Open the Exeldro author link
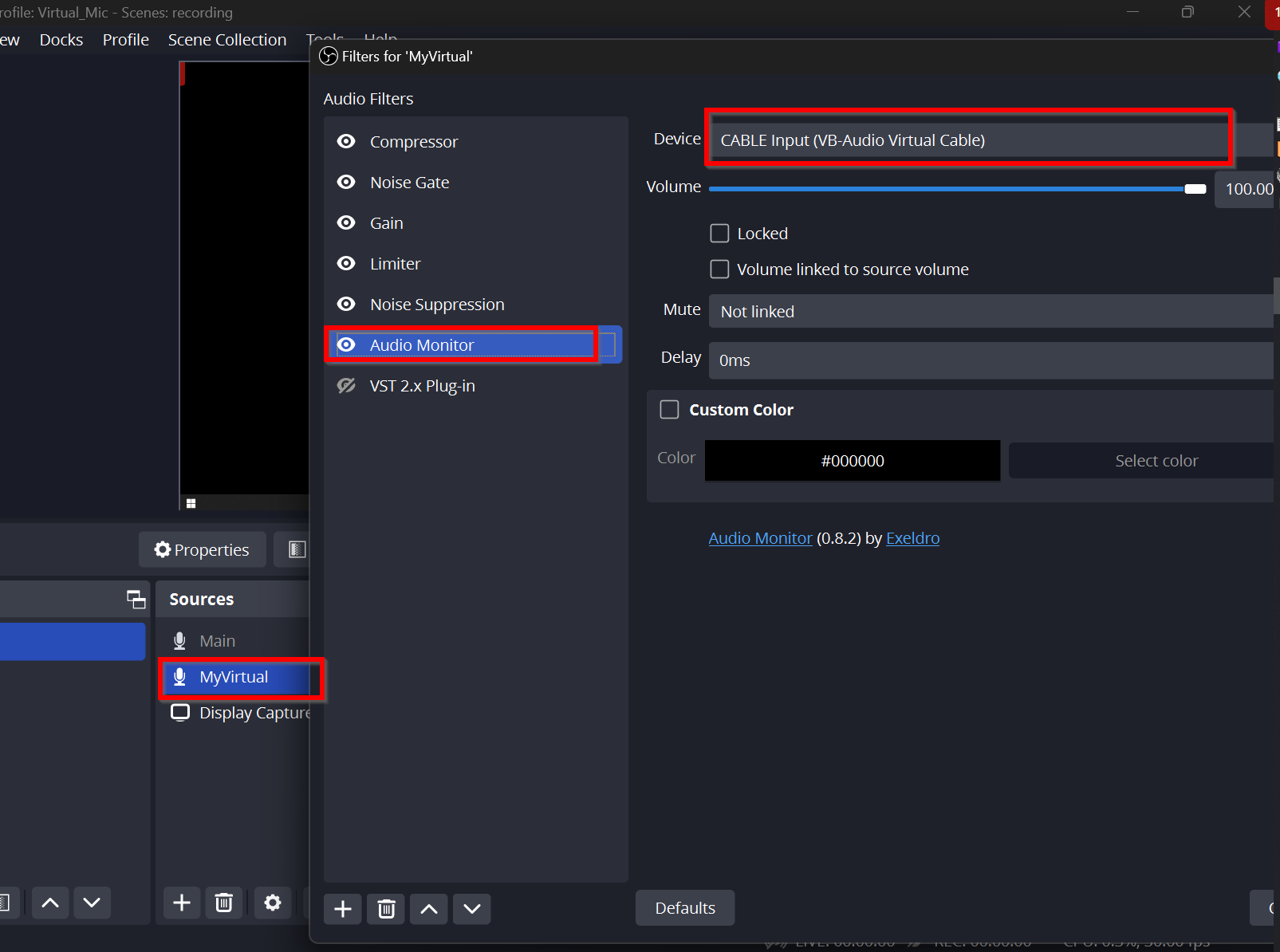 912,538
